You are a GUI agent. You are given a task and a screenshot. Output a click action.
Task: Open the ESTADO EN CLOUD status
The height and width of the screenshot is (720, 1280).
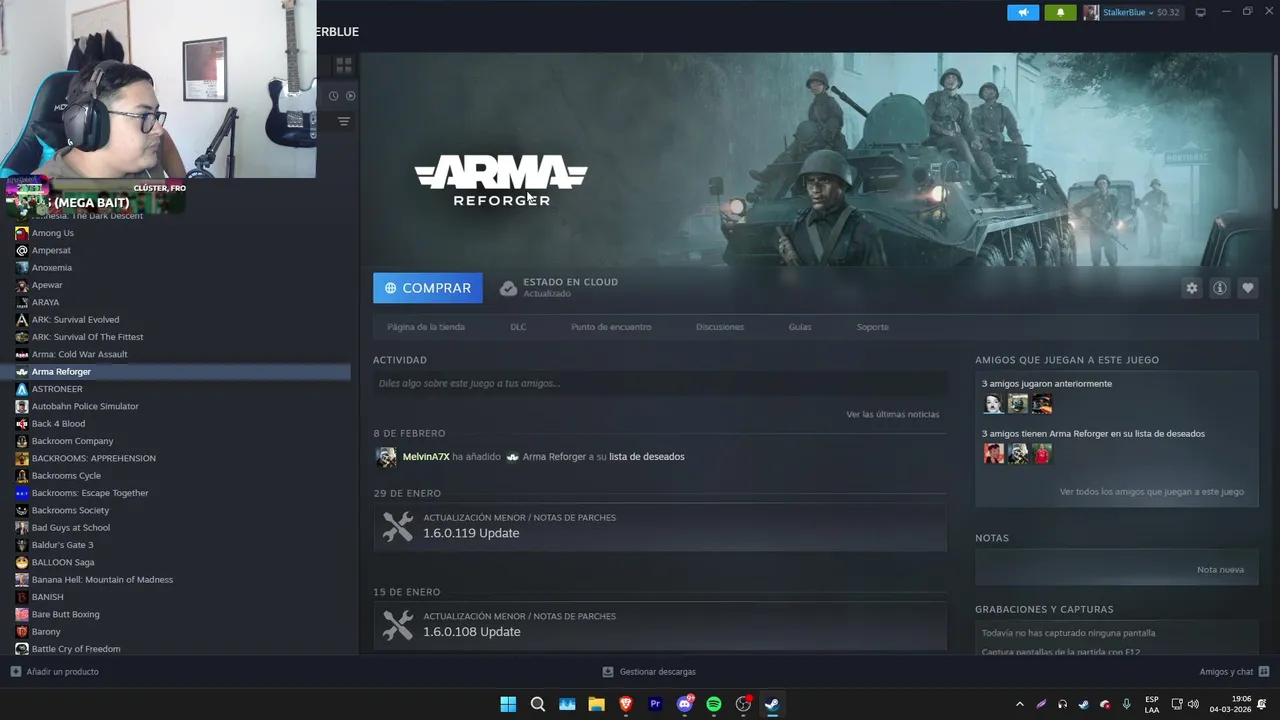pos(559,287)
